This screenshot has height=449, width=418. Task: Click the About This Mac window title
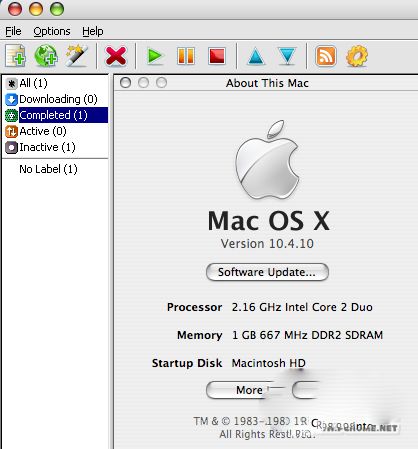(267, 83)
